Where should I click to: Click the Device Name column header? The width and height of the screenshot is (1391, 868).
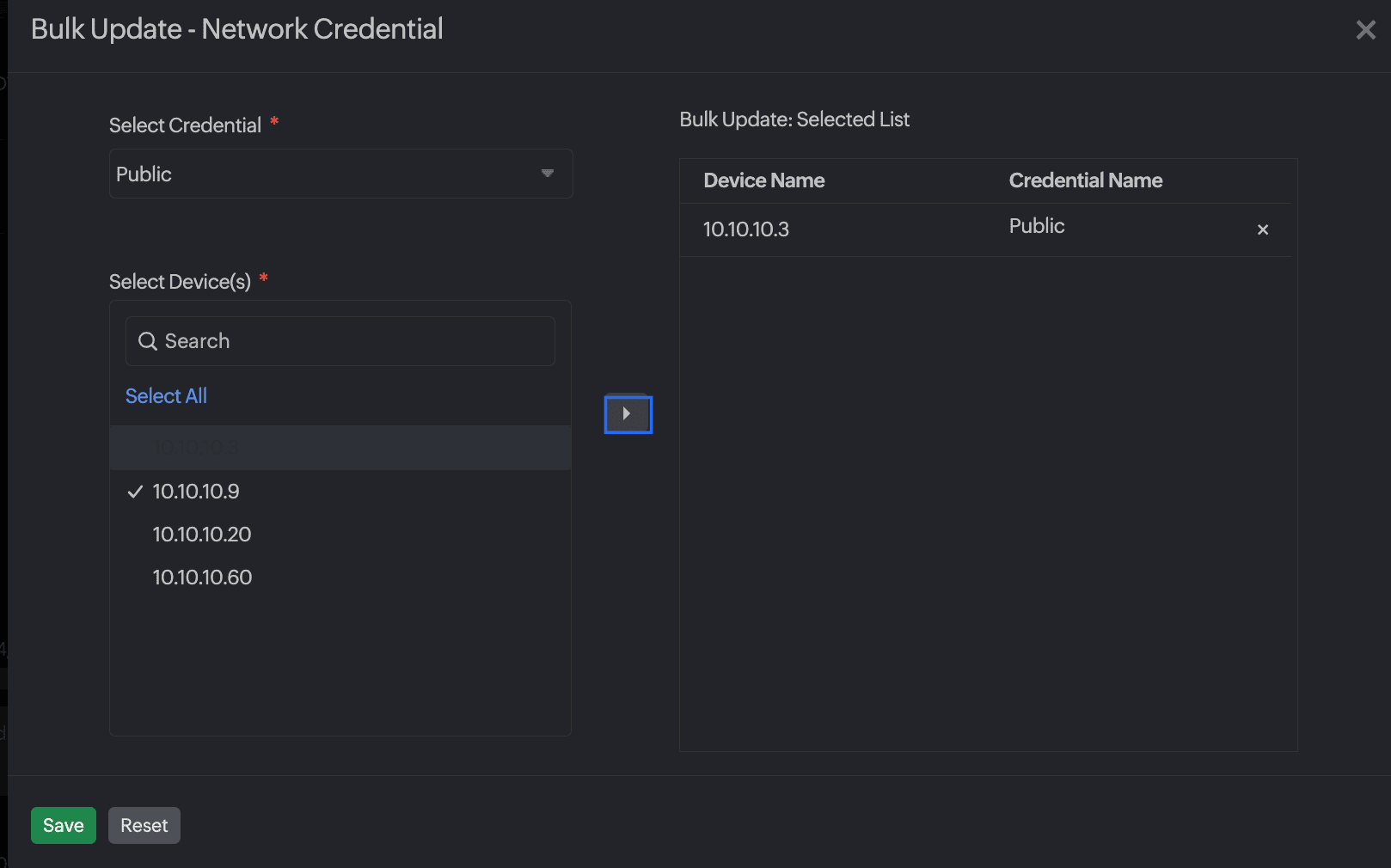click(763, 180)
